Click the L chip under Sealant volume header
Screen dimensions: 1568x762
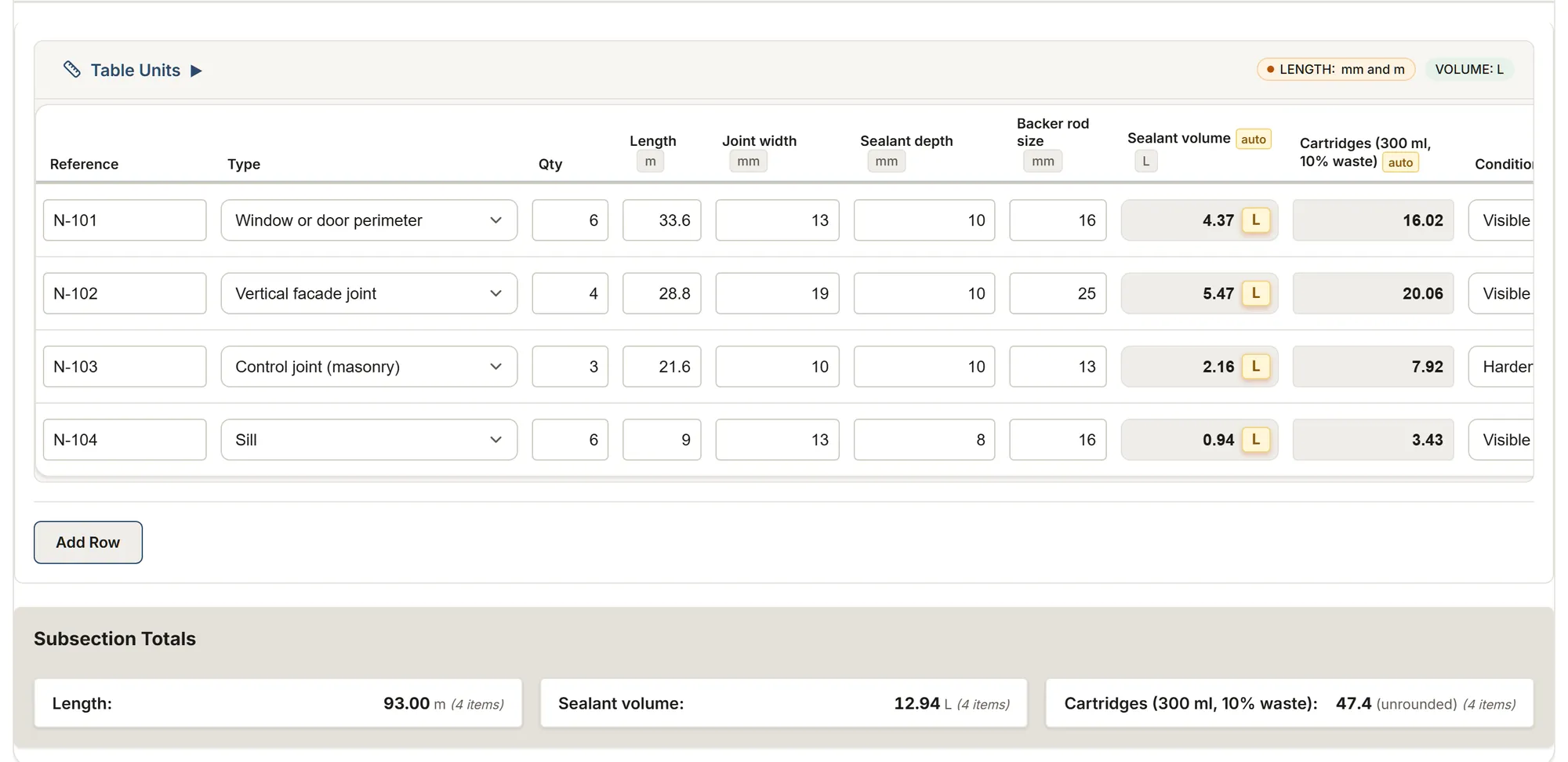1146,161
